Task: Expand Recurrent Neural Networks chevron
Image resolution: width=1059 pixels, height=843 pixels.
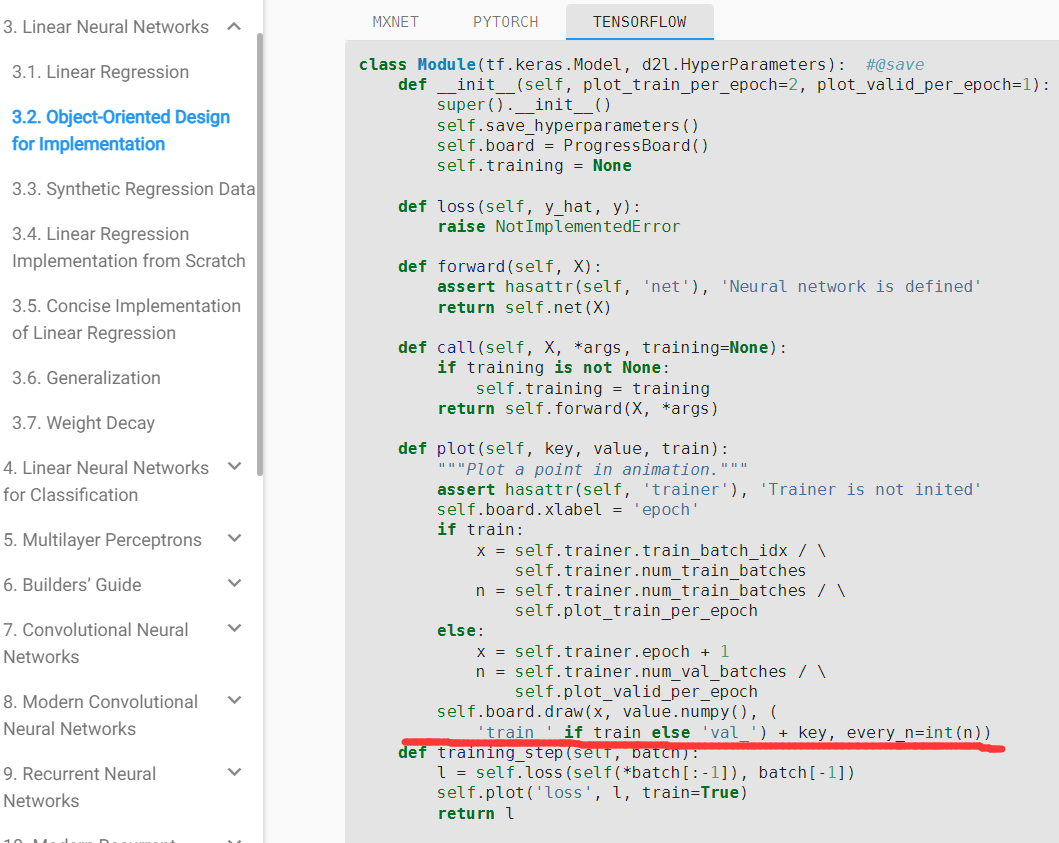Action: 234,772
